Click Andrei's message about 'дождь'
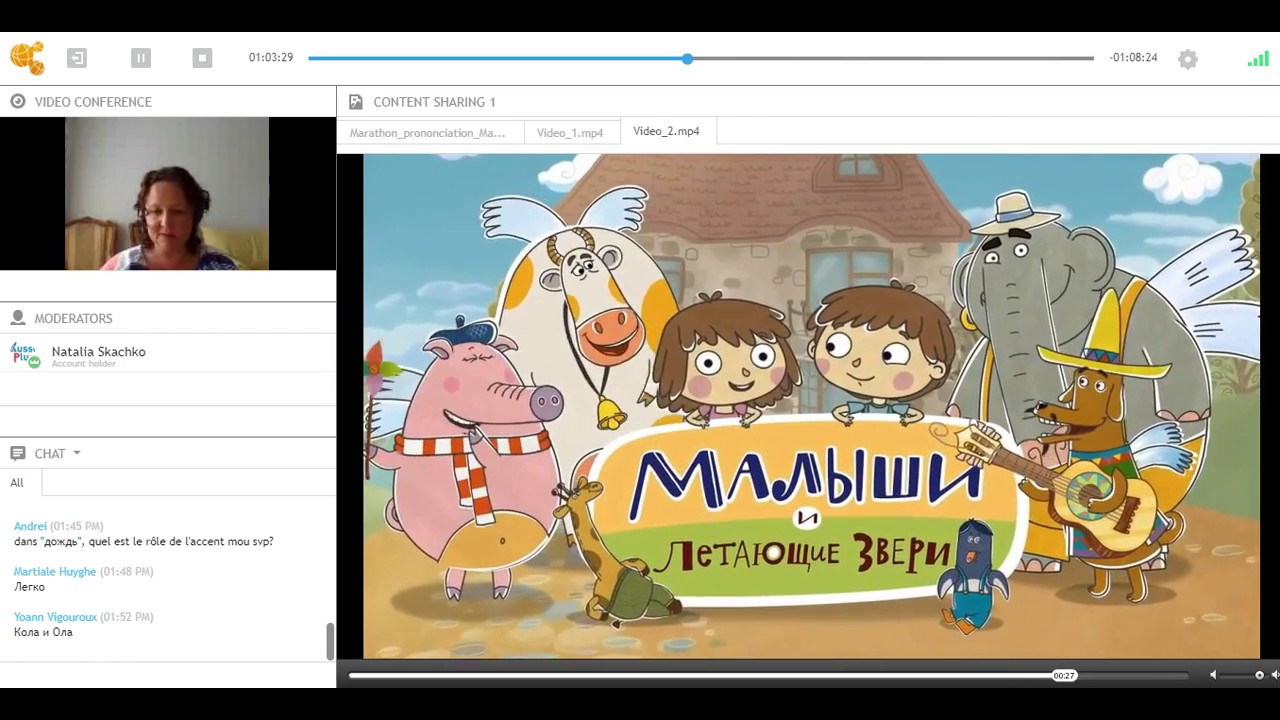The image size is (1280, 720). pos(144,542)
